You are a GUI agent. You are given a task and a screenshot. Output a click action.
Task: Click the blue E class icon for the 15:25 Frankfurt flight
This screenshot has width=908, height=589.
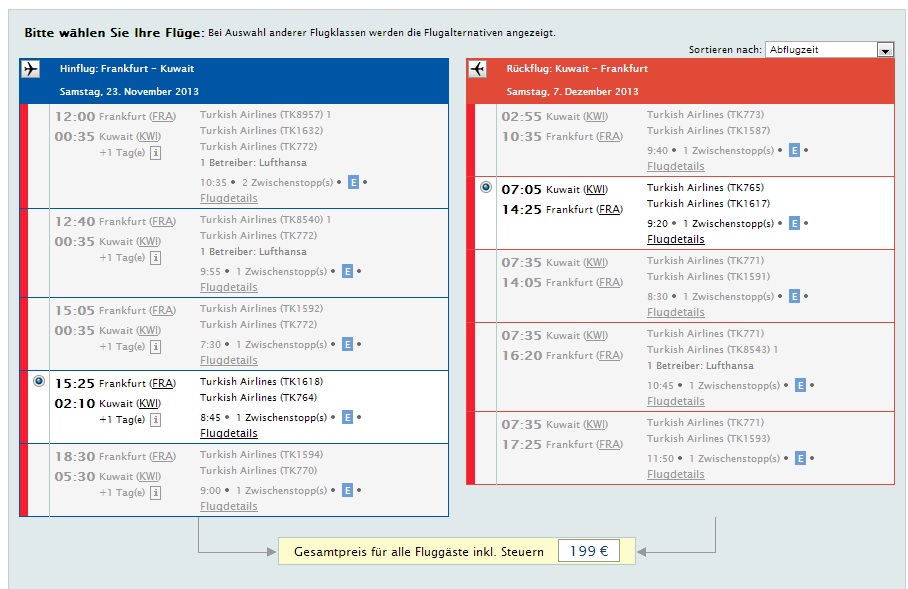[347, 418]
